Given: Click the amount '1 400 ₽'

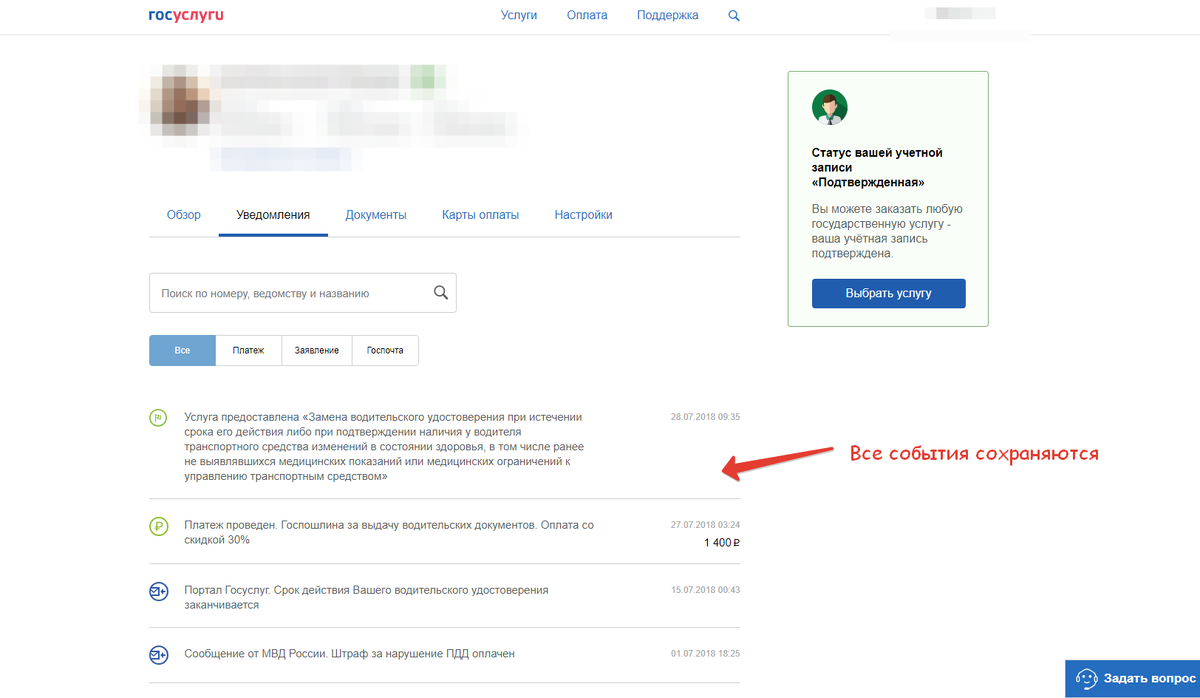Looking at the screenshot, I should click(722, 543).
